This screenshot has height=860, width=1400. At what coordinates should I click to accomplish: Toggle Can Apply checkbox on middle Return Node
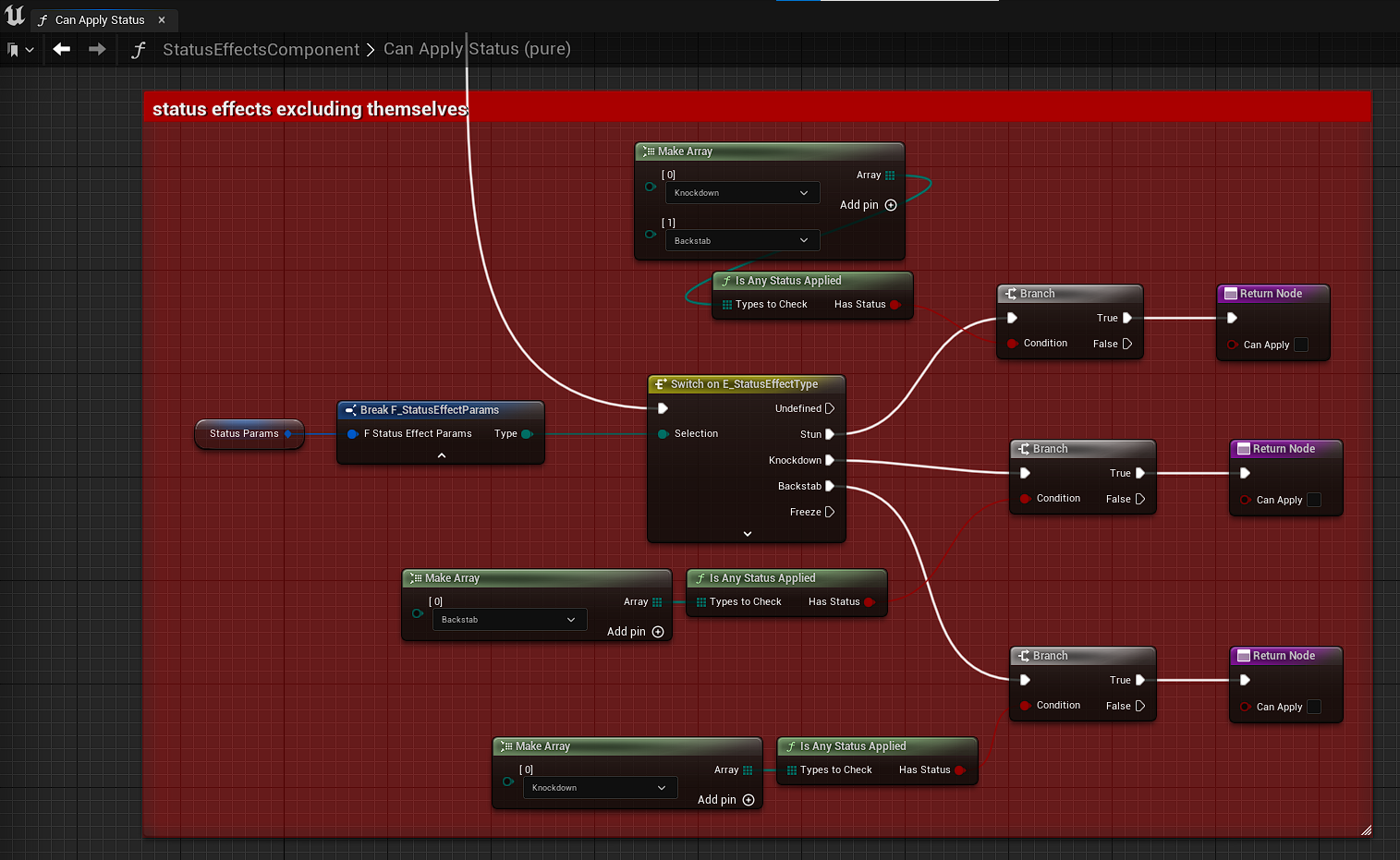(1314, 500)
